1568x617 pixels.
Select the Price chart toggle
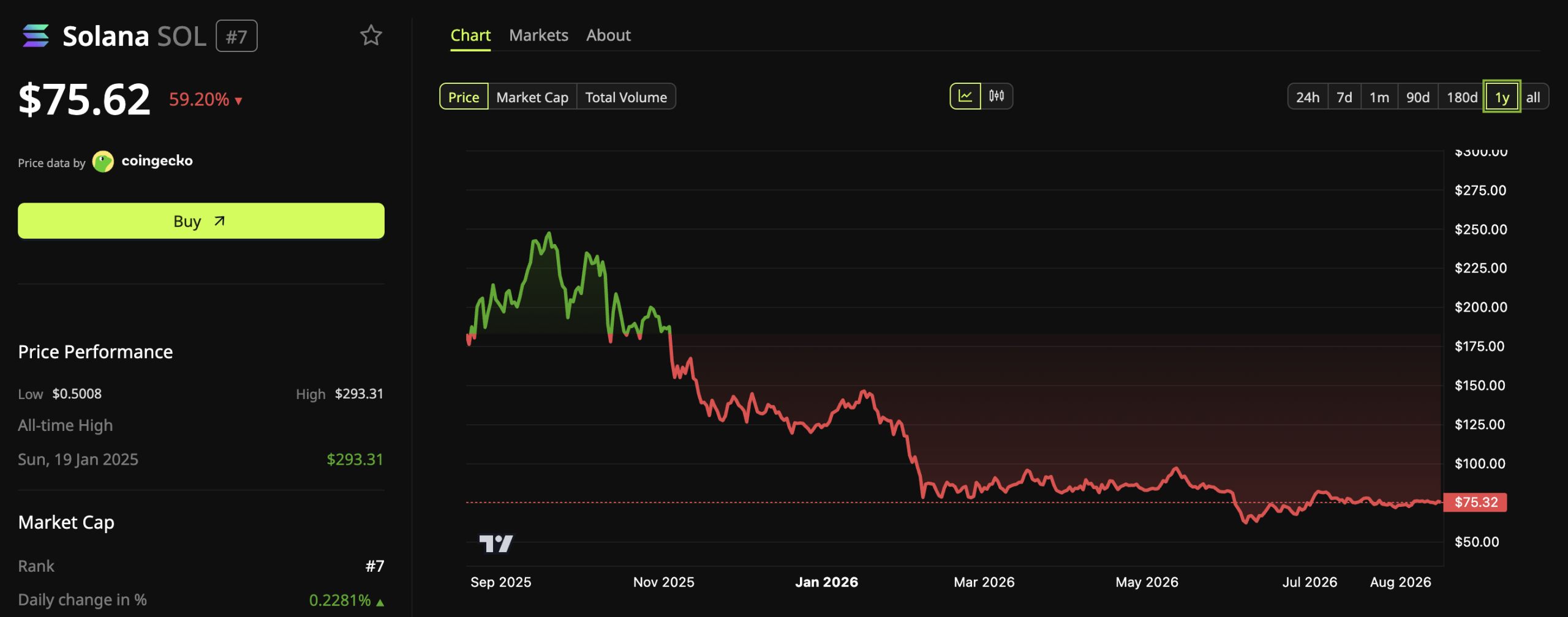point(464,97)
